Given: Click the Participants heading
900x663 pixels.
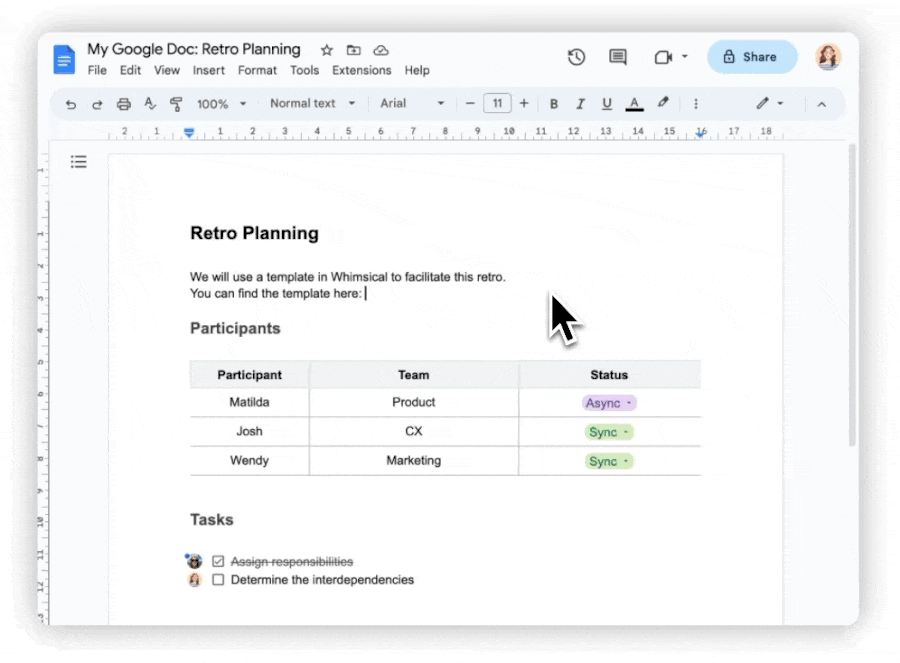Looking at the screenshot, I should (235, 328).
